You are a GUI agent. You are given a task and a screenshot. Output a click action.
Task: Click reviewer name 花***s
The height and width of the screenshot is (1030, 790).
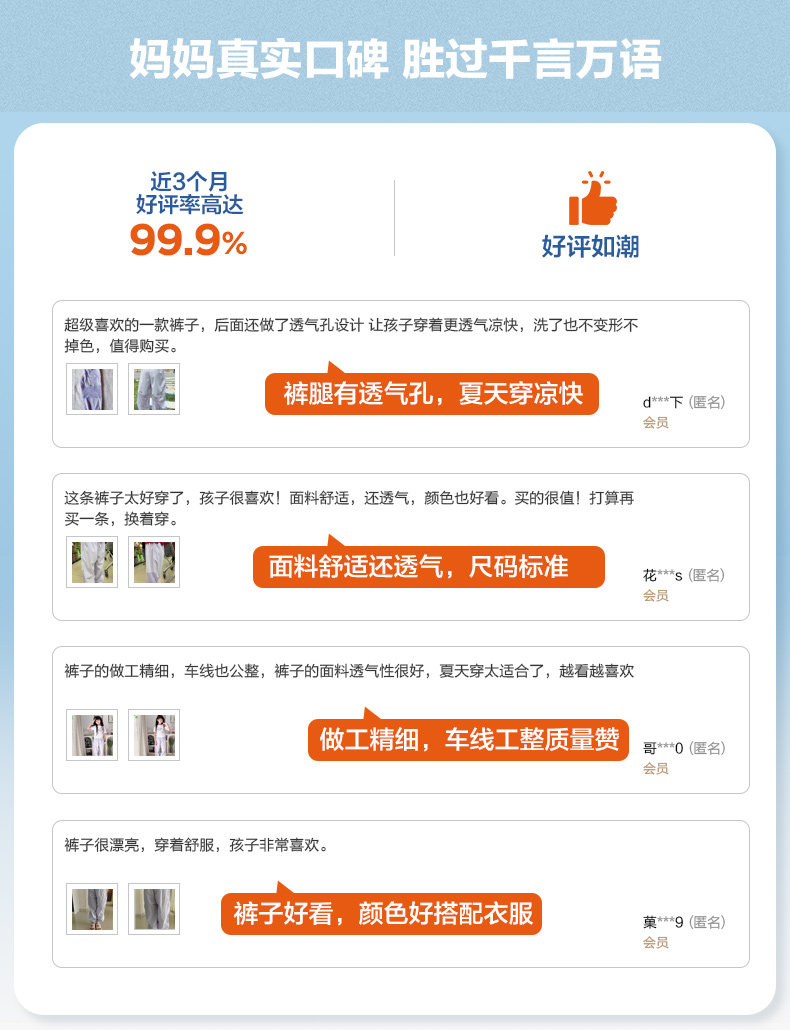[x=663, y=575]
